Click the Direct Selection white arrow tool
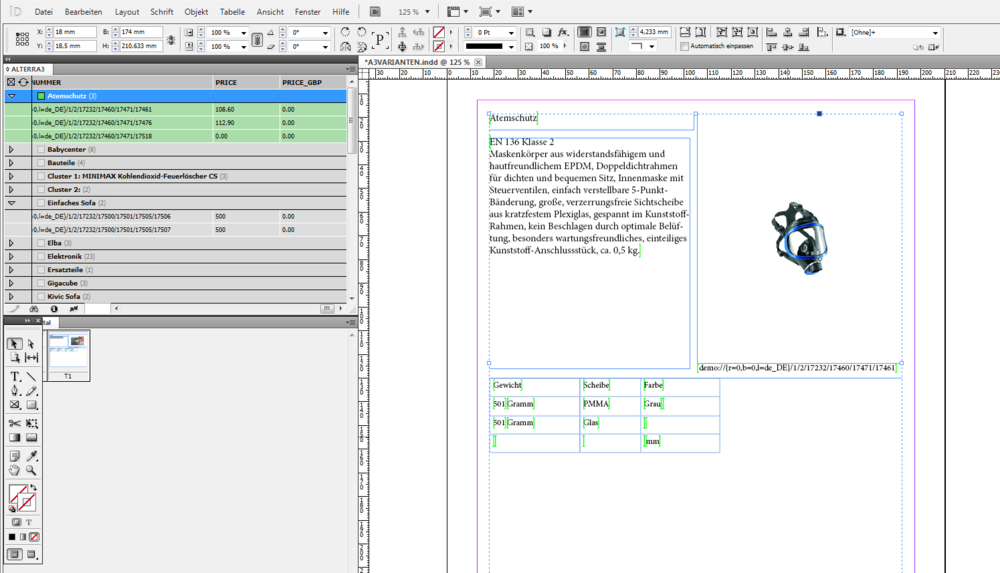This screenshot has width=1000, height=573. pyautogui.click(x=32, y=344)
